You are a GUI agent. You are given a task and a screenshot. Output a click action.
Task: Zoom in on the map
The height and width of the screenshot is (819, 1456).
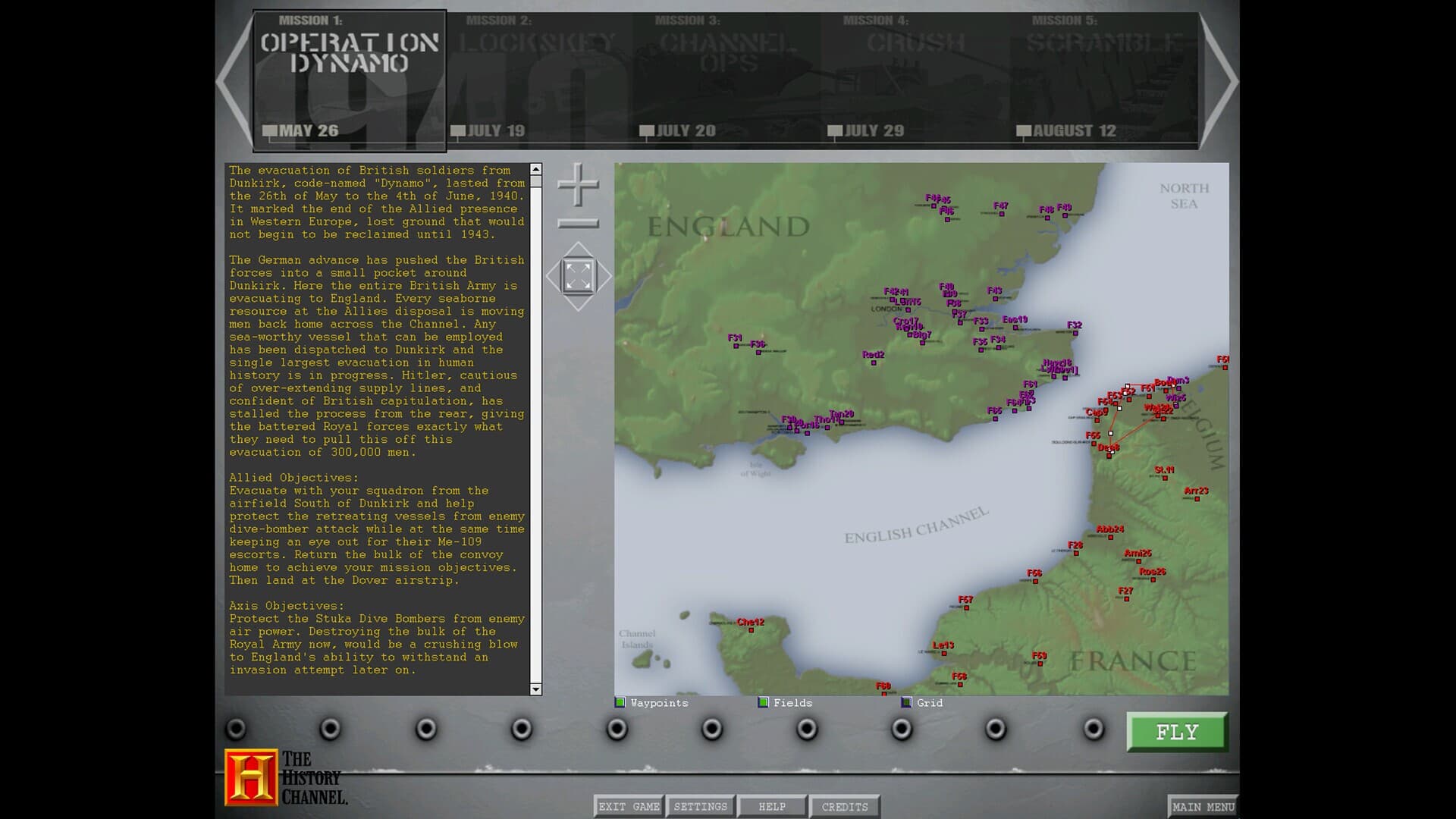[x=578, y=184]
